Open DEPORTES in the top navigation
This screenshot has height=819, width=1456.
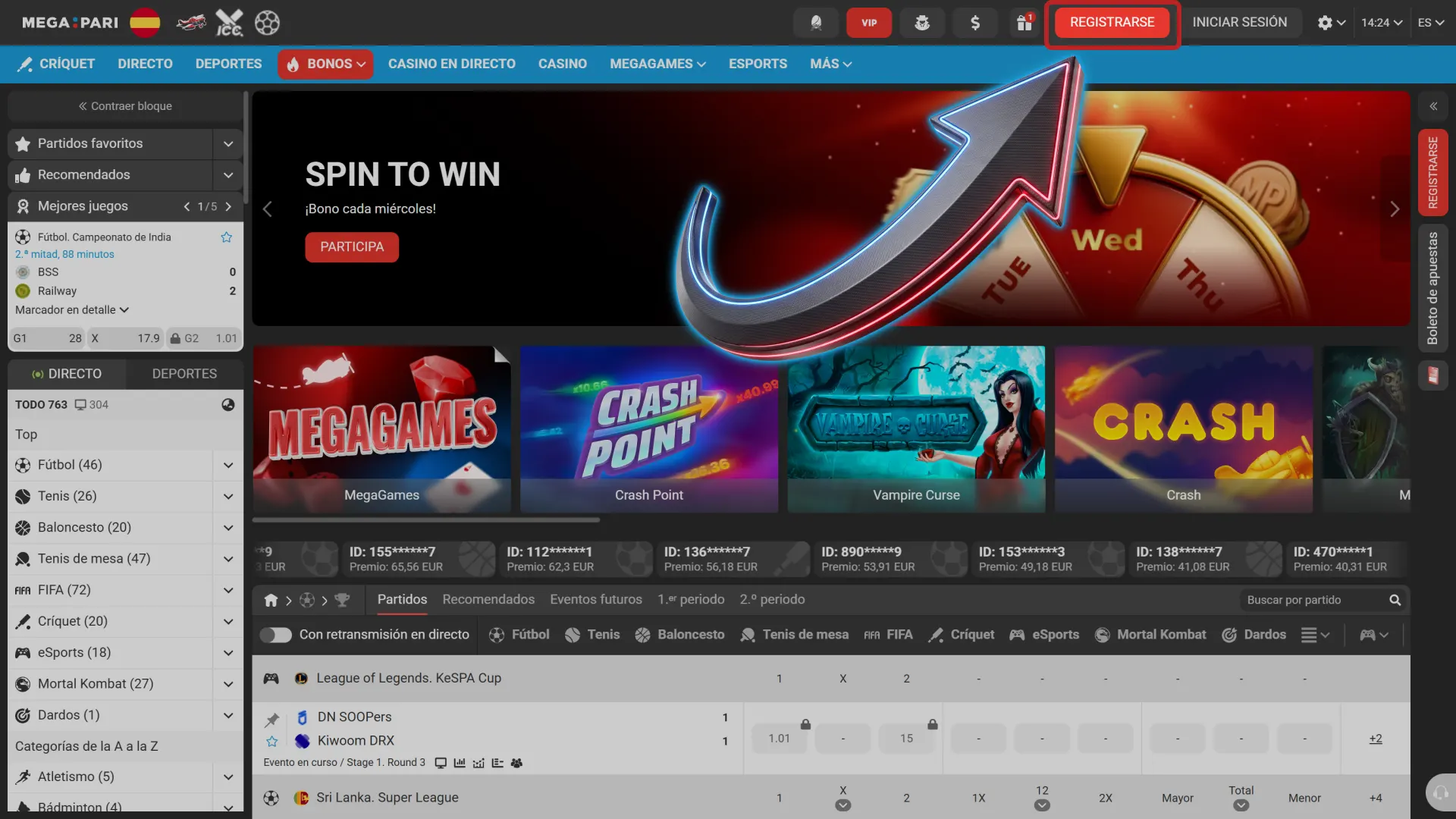click(x=228, y=64)
